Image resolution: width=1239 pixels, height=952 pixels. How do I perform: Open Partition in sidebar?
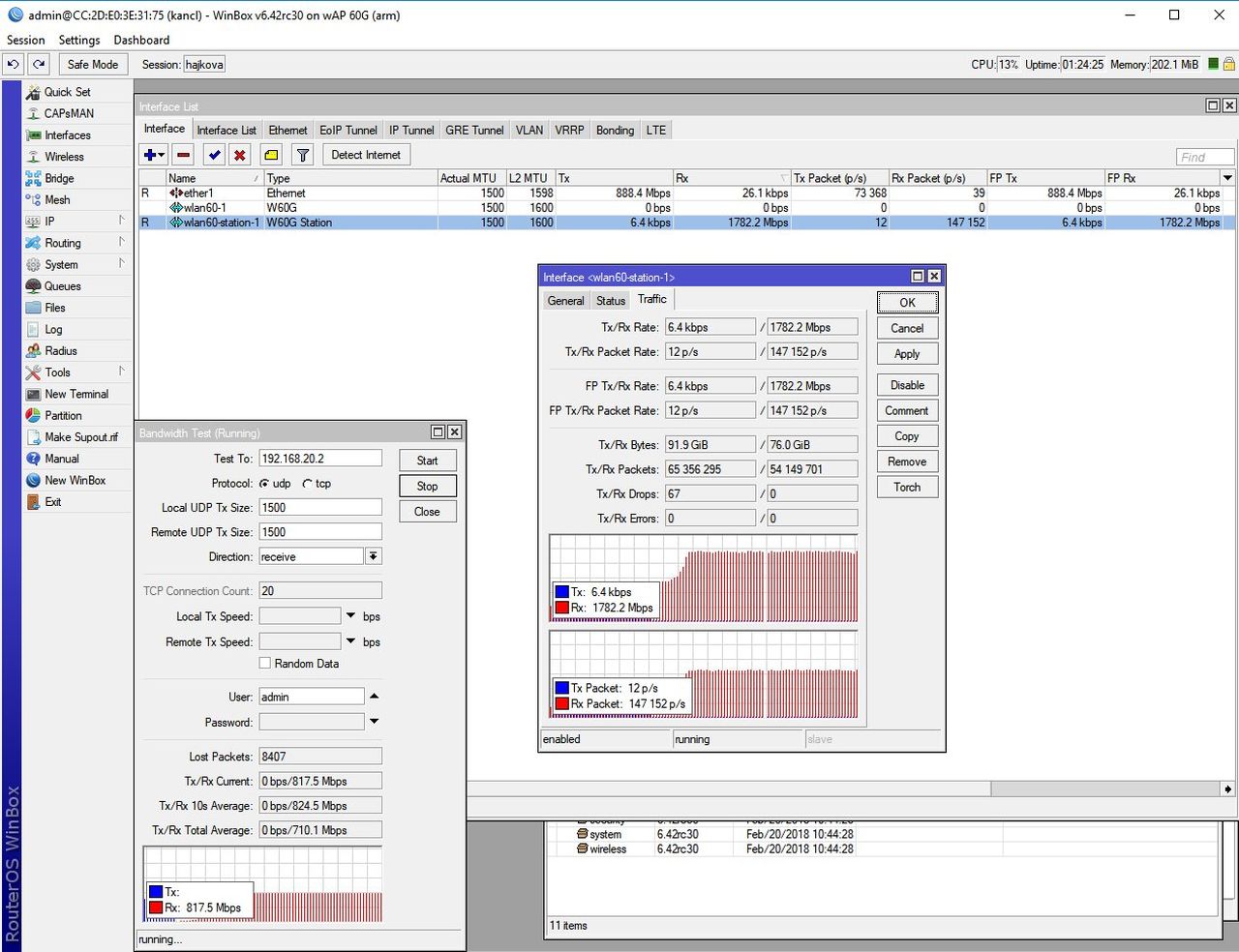click(x=63, y=415)
